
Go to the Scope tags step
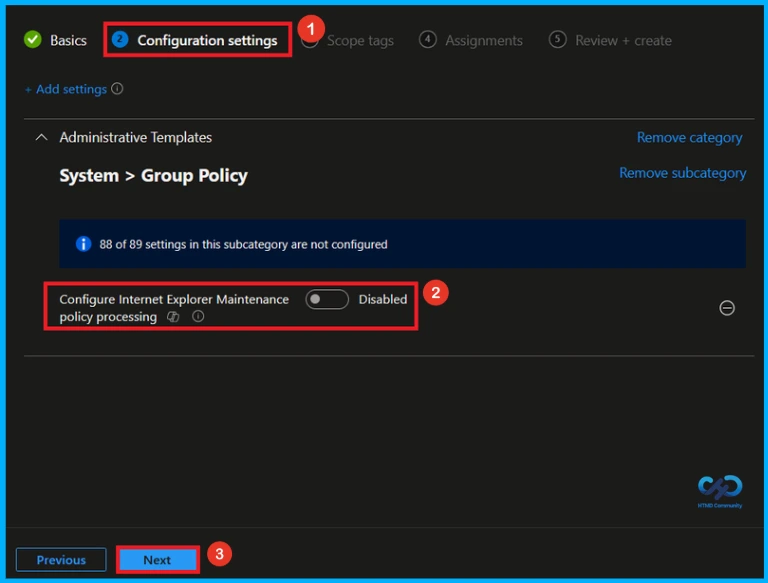point(360,40)
